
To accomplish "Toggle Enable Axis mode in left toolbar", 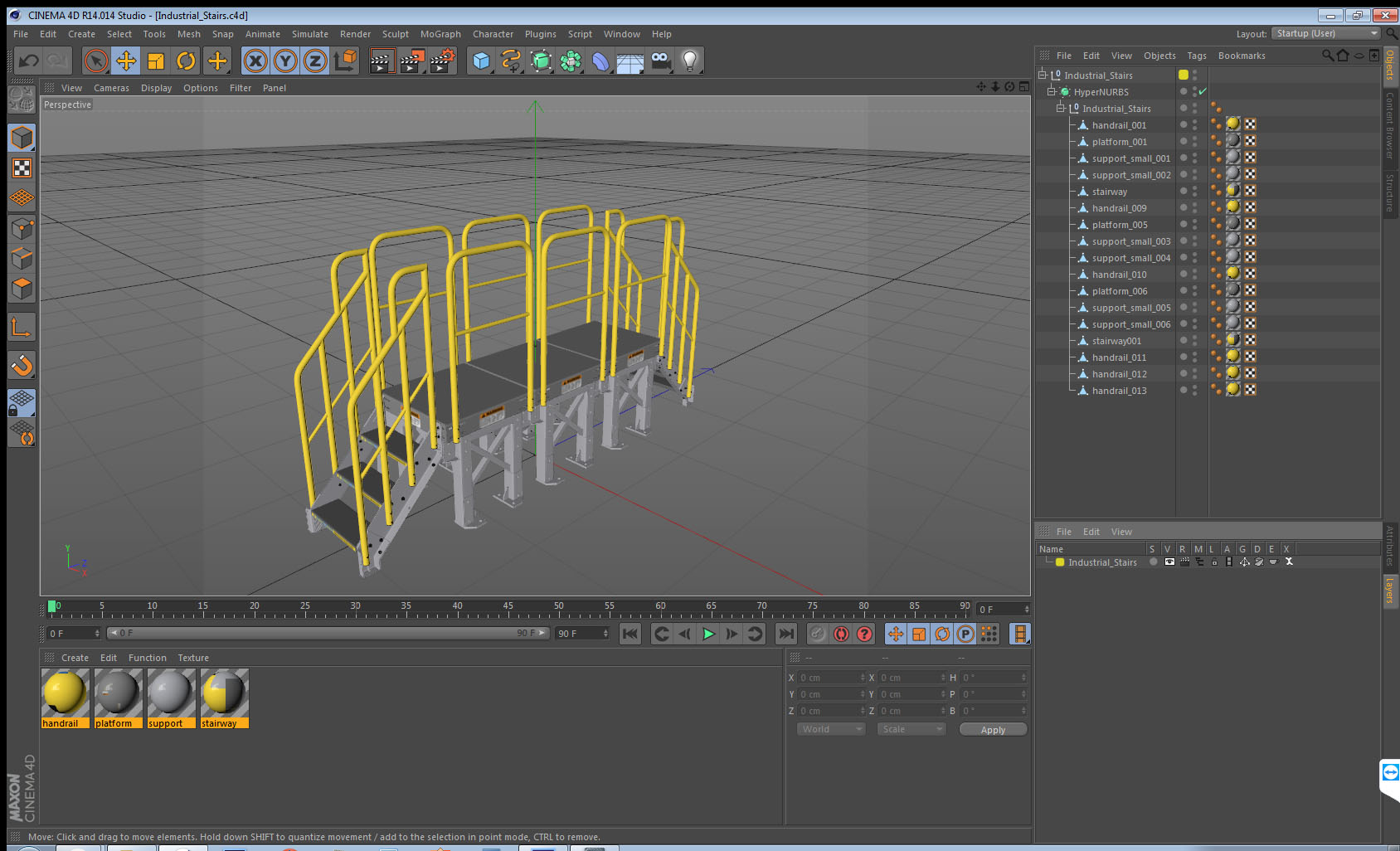I will tap(22, 328).
